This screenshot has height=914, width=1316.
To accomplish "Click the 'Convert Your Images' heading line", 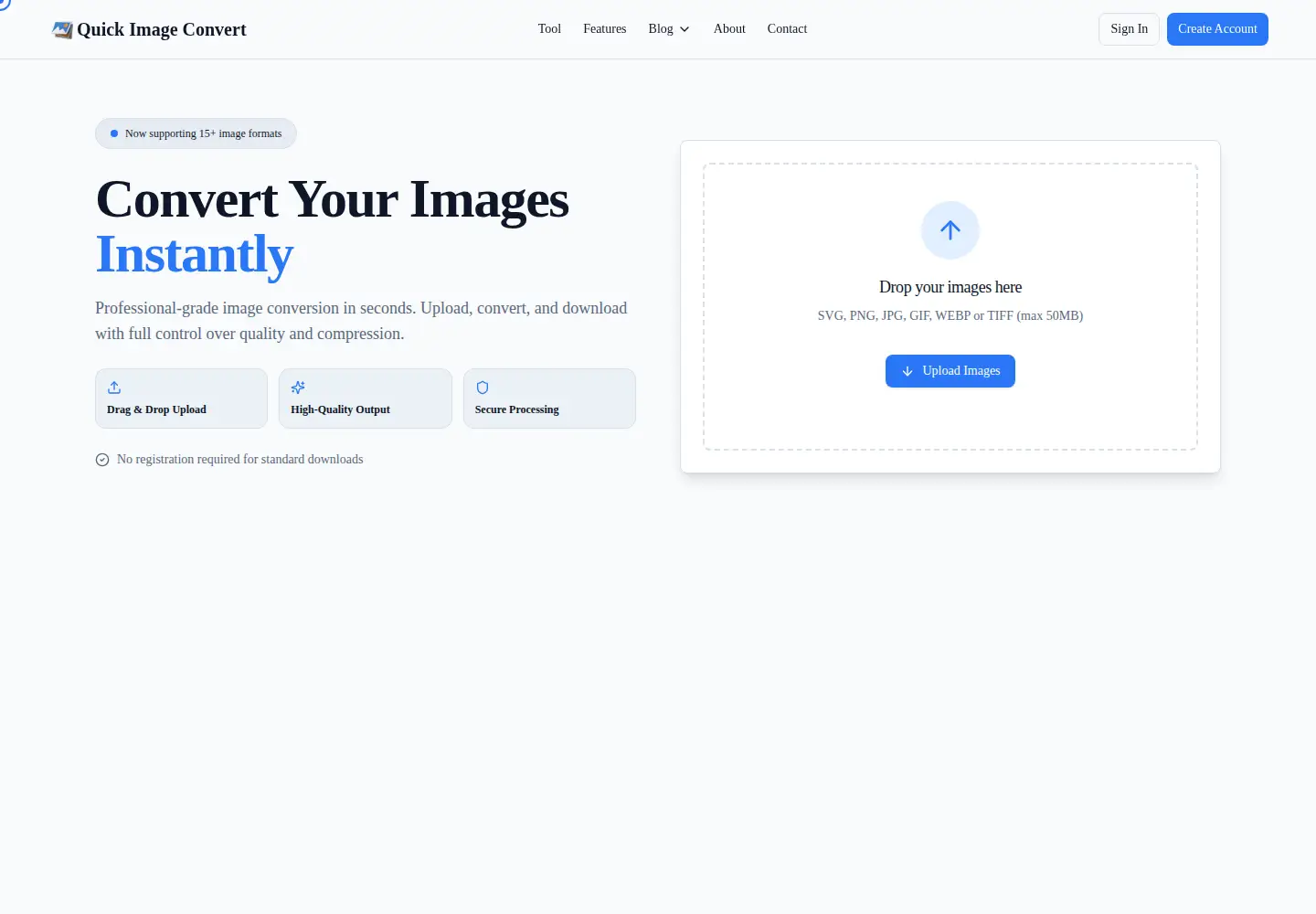I will (x=333, y=199).
